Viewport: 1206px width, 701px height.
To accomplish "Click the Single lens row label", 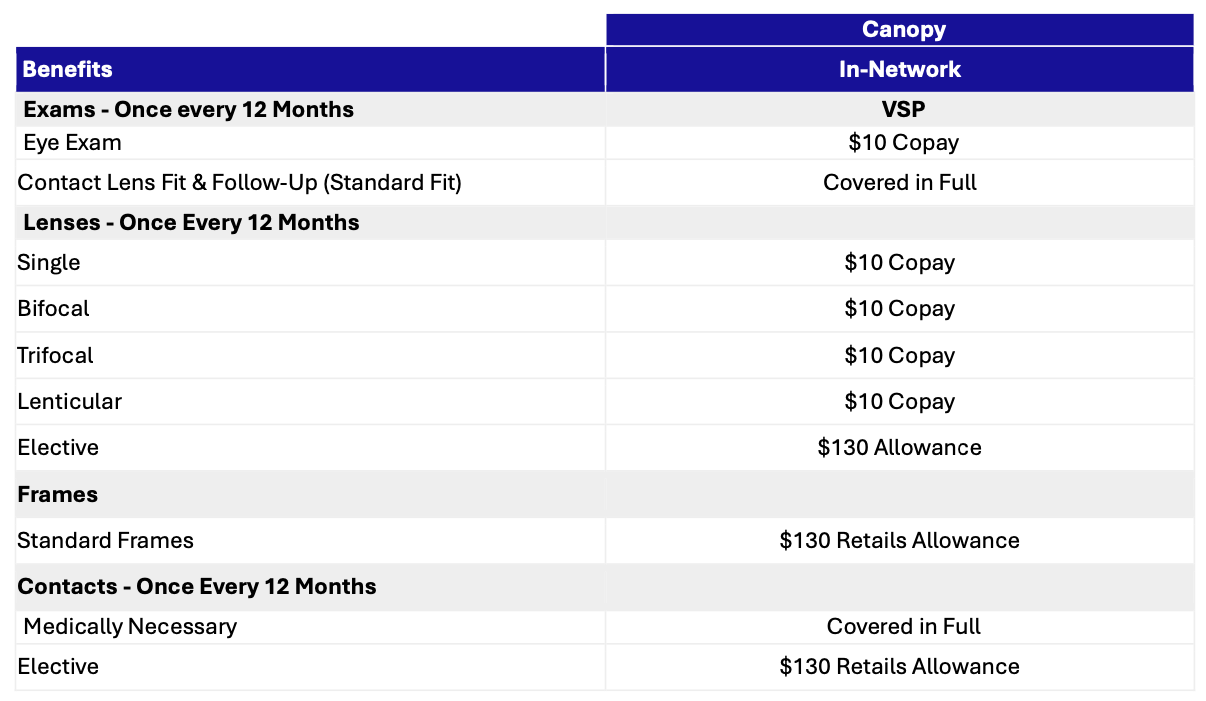I will [49, 263].
